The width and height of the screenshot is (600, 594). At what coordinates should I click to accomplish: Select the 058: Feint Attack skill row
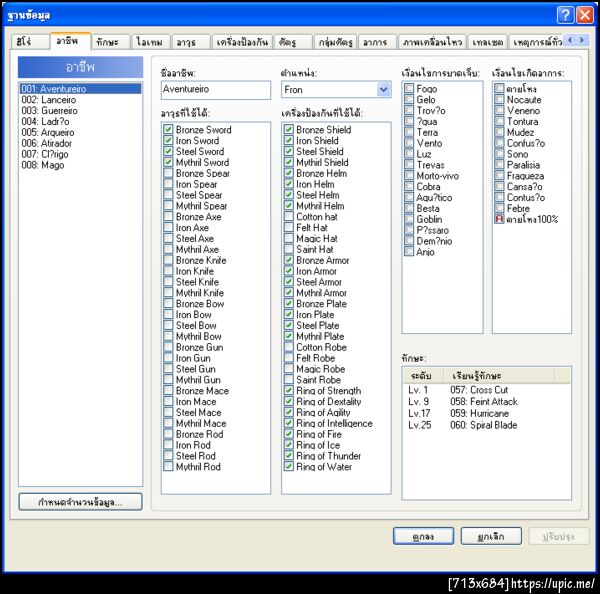tap(485, 401)
